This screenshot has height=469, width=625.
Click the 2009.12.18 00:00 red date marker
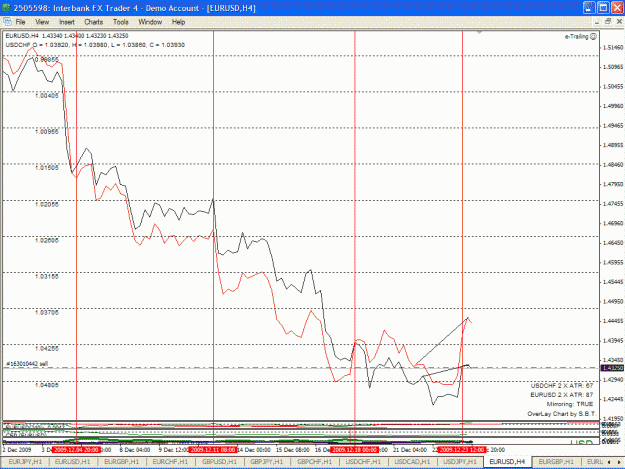tap(355, 449)
